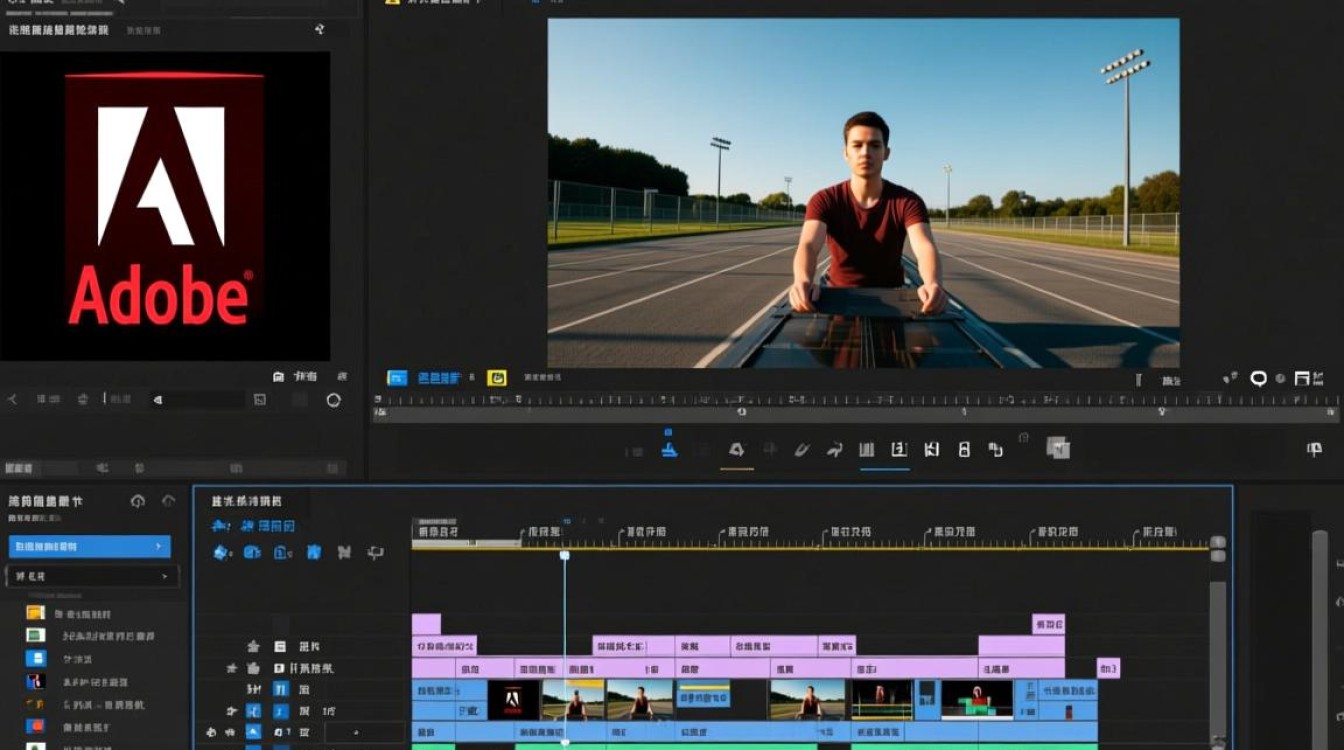
Task: Click the speech bubble icon under the program monitor
Action: click(1258, 378)
